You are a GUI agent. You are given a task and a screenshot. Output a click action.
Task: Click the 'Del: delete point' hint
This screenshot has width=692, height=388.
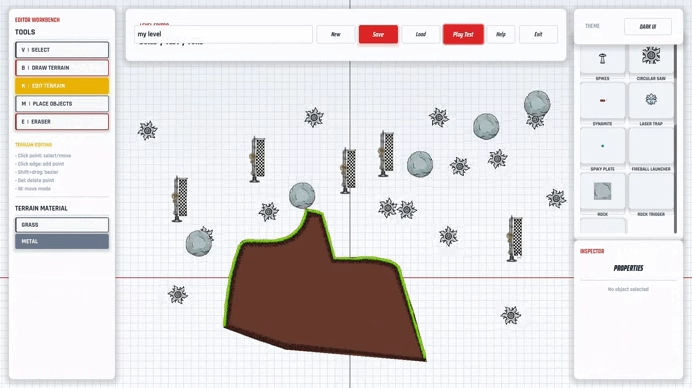point(34,181)
